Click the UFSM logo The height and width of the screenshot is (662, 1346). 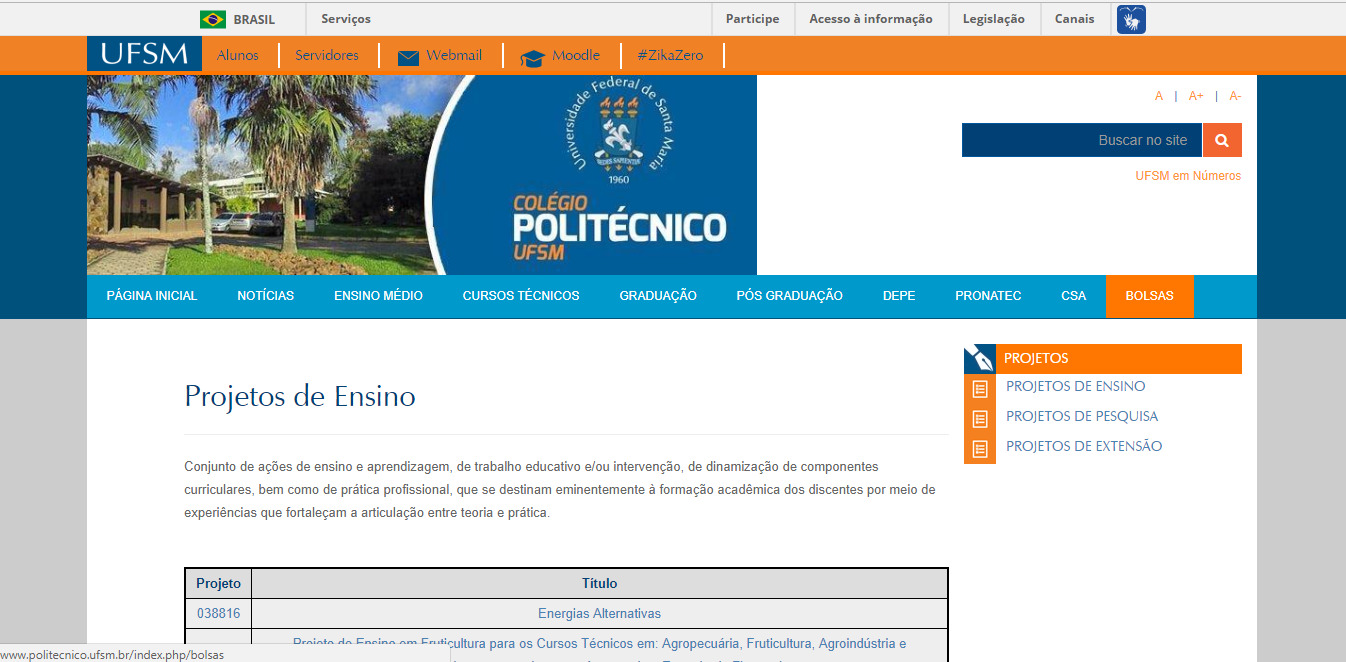point(144,55)
